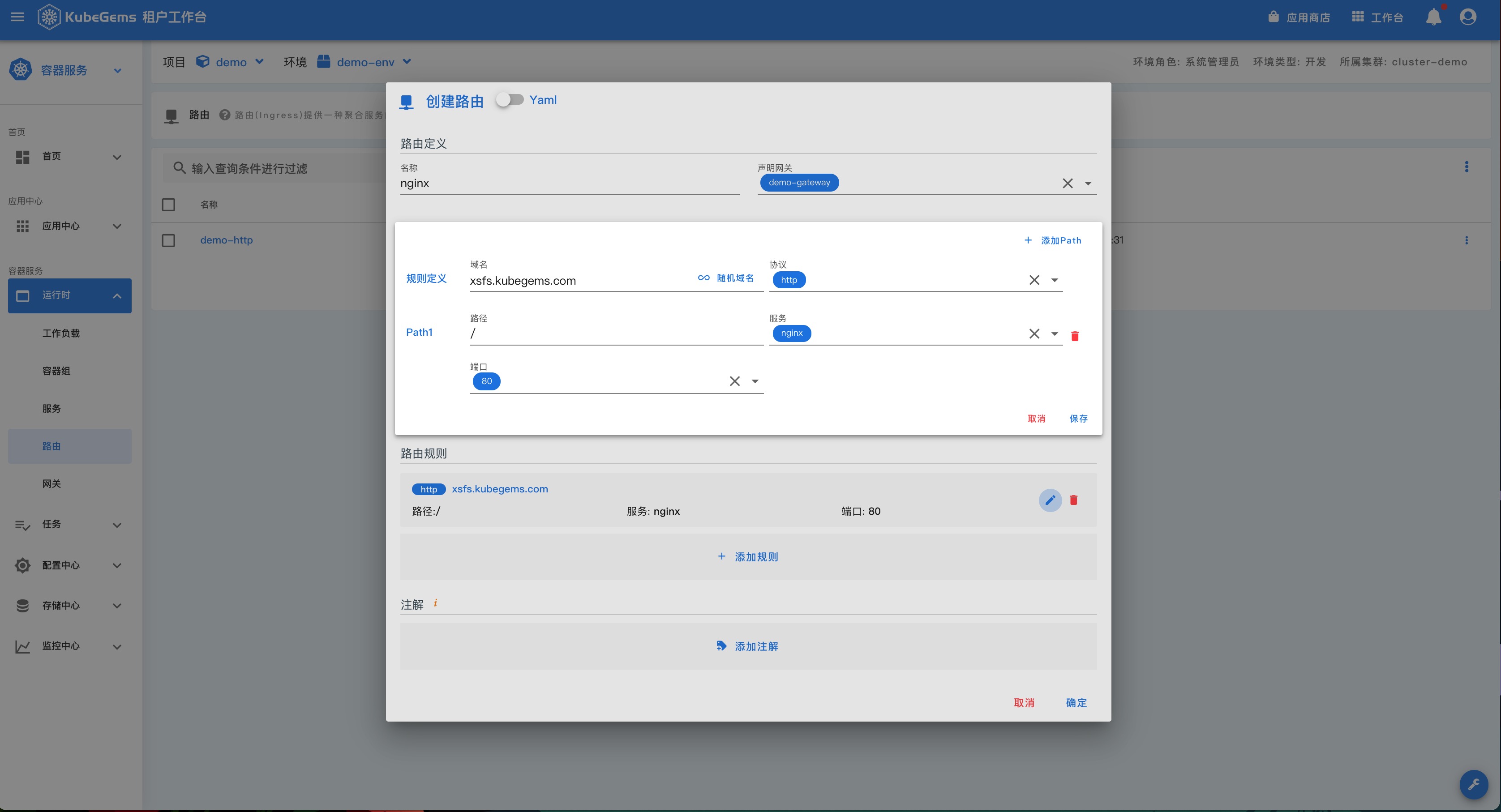Open 应用商店 in top bar
This screenshot has width=1501, height=812.
[x=1299, y=17]
